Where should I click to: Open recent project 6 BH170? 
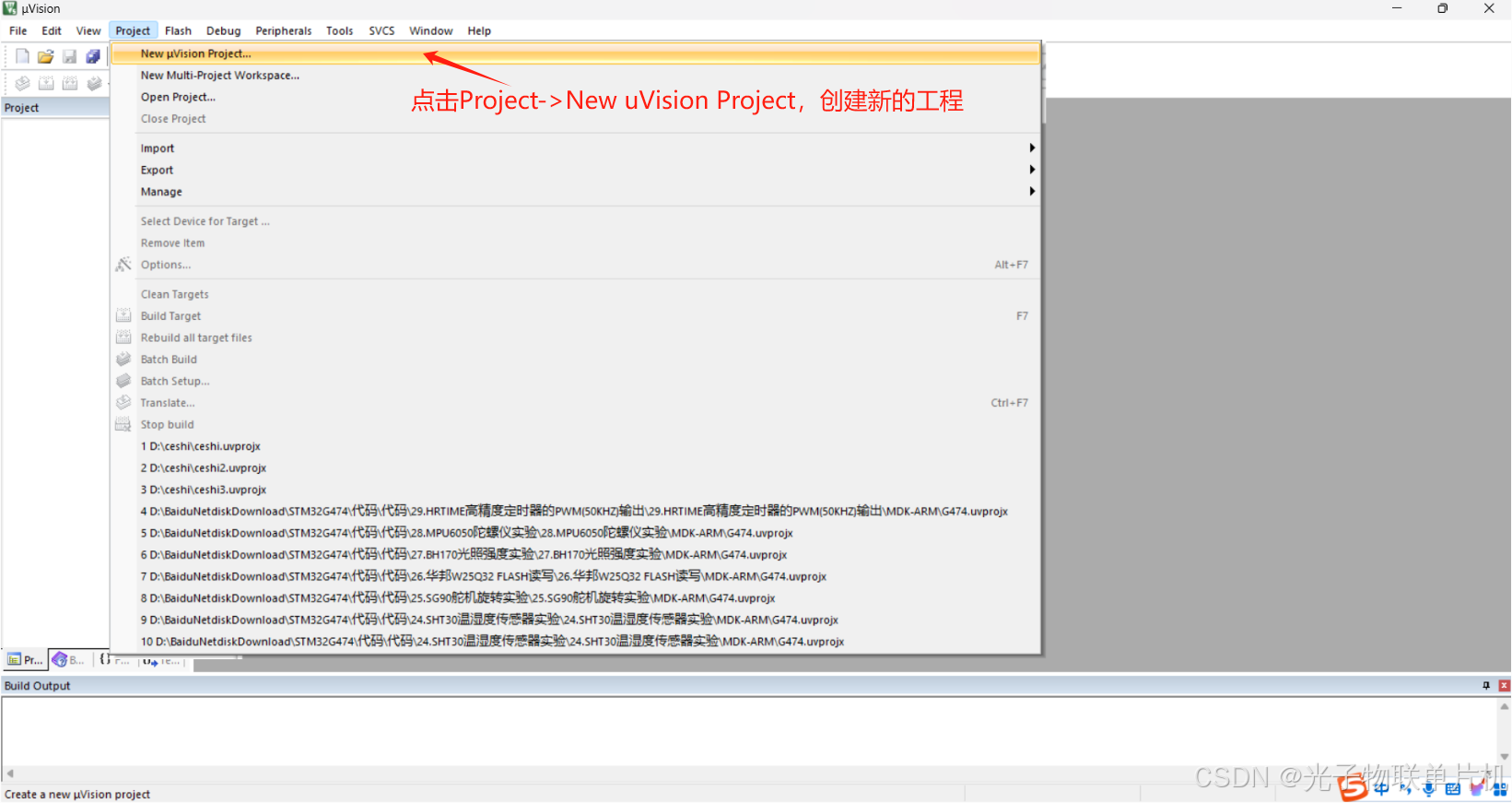point(576,555)
